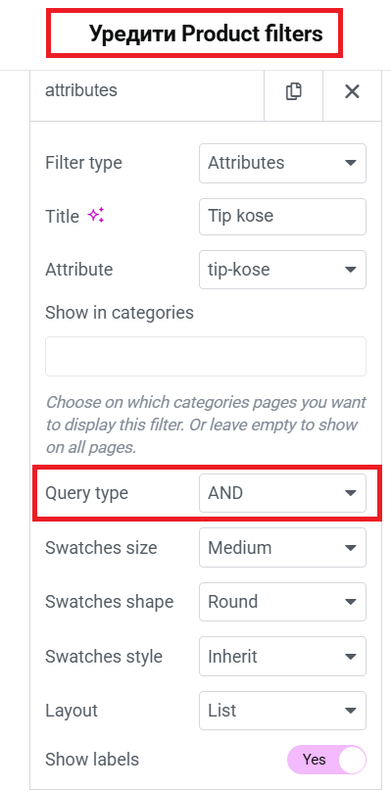
Task: Duplicate the attributes filter item
Action: click(294, 92)
